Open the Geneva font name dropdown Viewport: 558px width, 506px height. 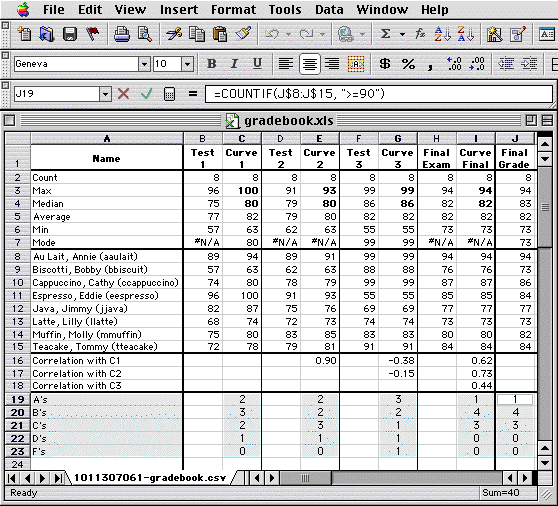coord(144,64)
